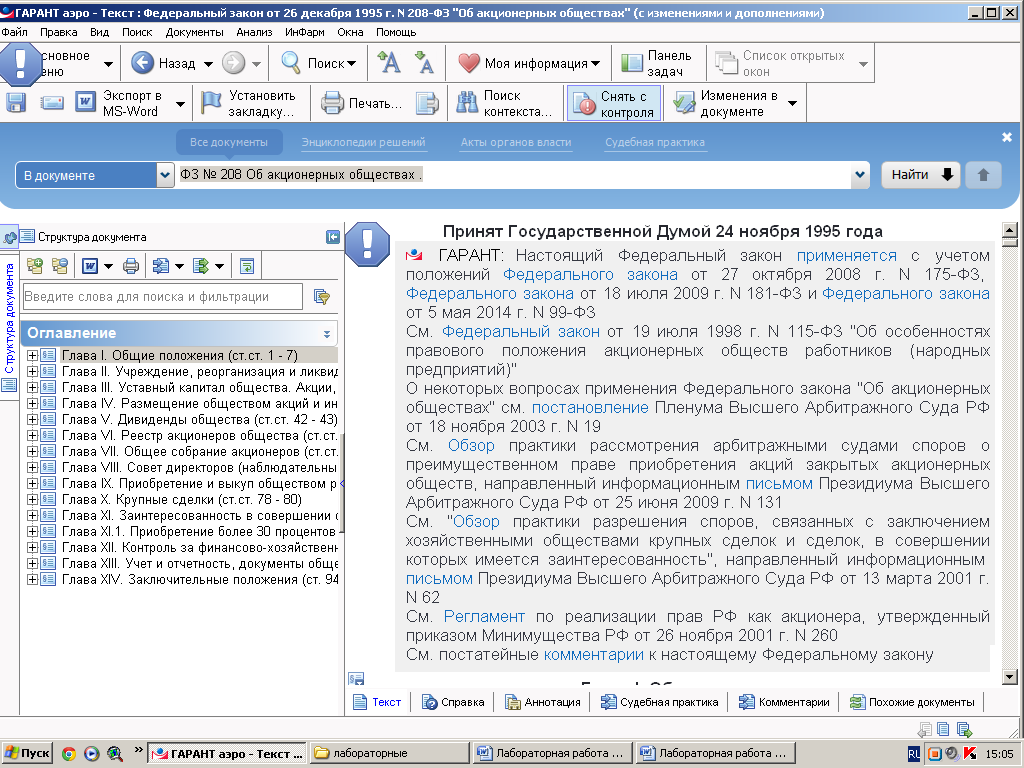Click the Chrome icon in quick launch

[68, 754]
